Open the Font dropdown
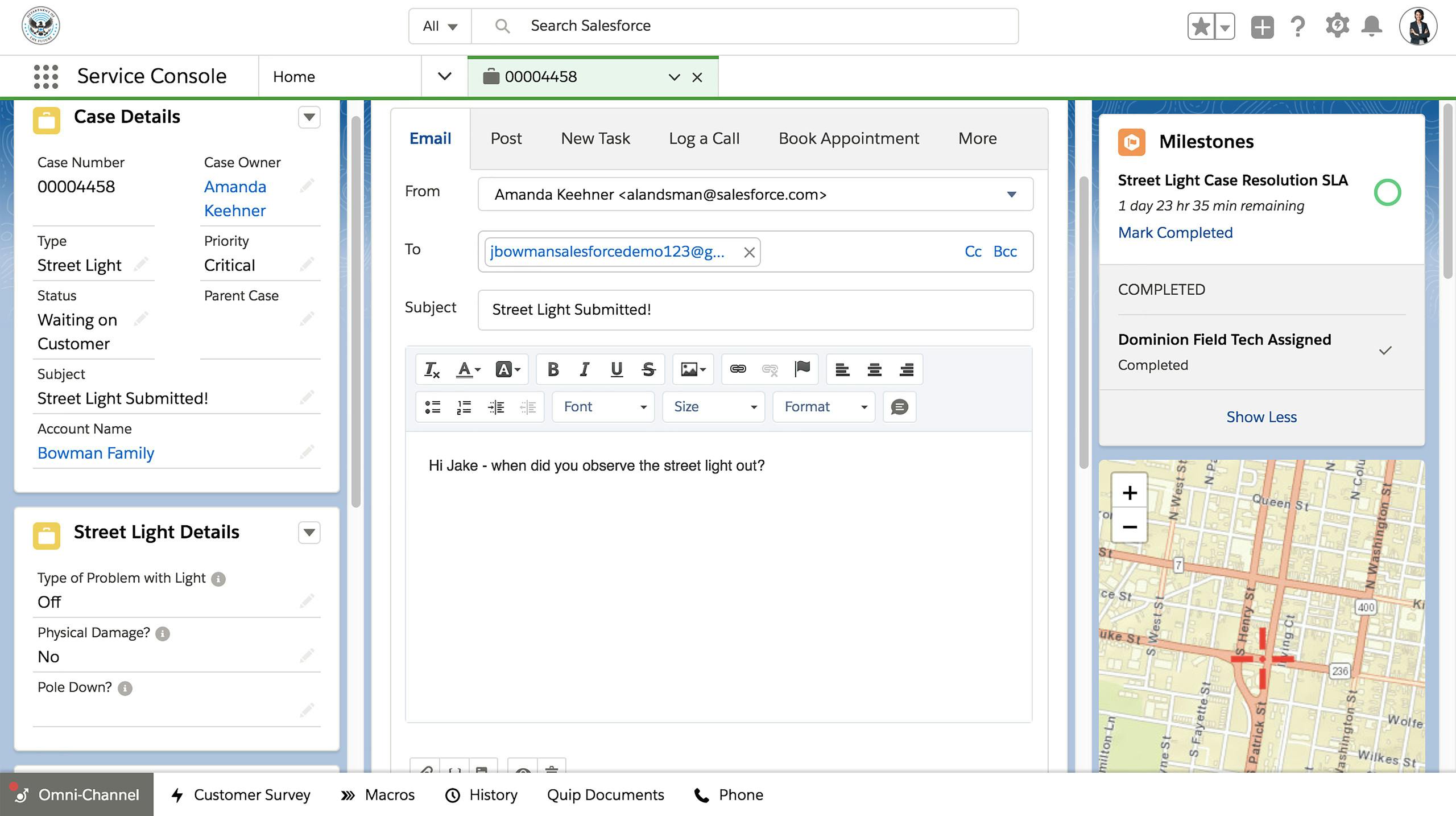 click(x=603, y=407)
